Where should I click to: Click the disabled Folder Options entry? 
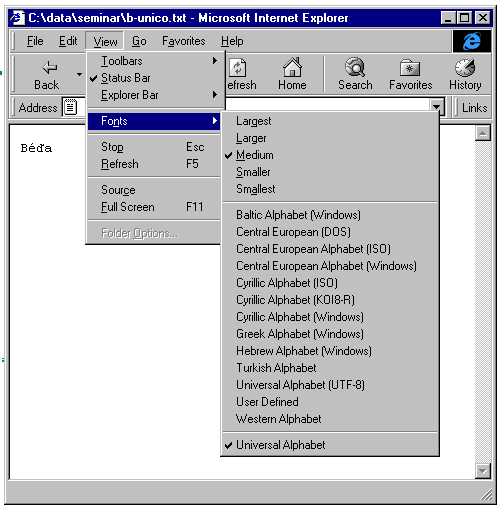pos(154,233)
